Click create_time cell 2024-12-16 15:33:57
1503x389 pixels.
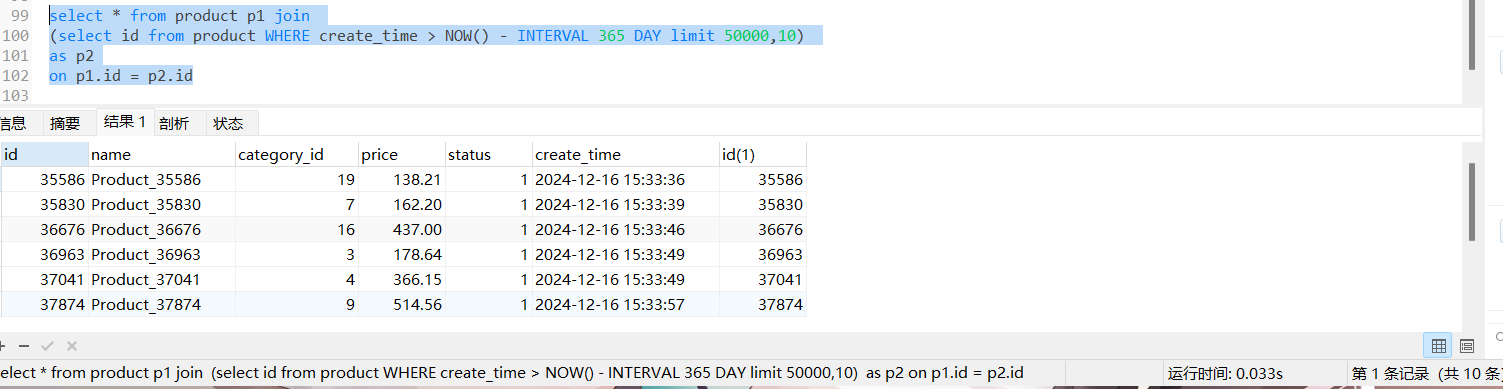pyautogui.click(x=625, y=304)
